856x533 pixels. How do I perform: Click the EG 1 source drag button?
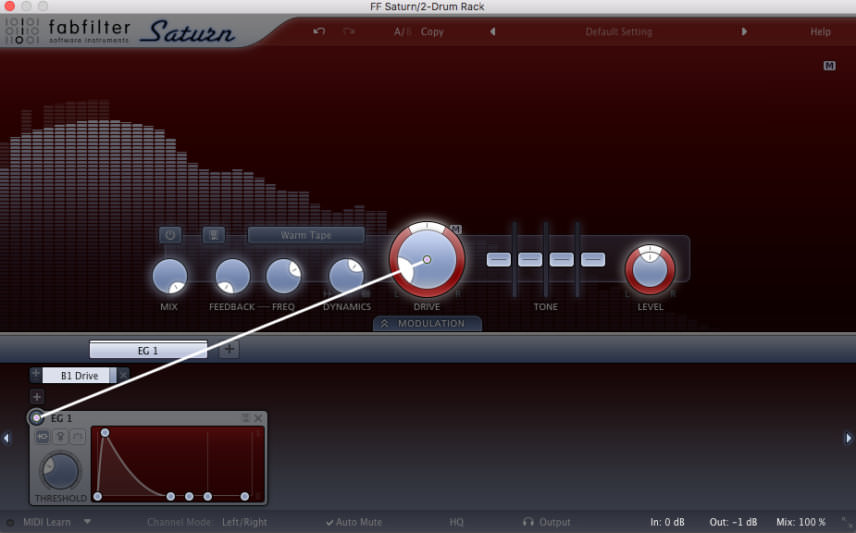(x=37, y=418)
